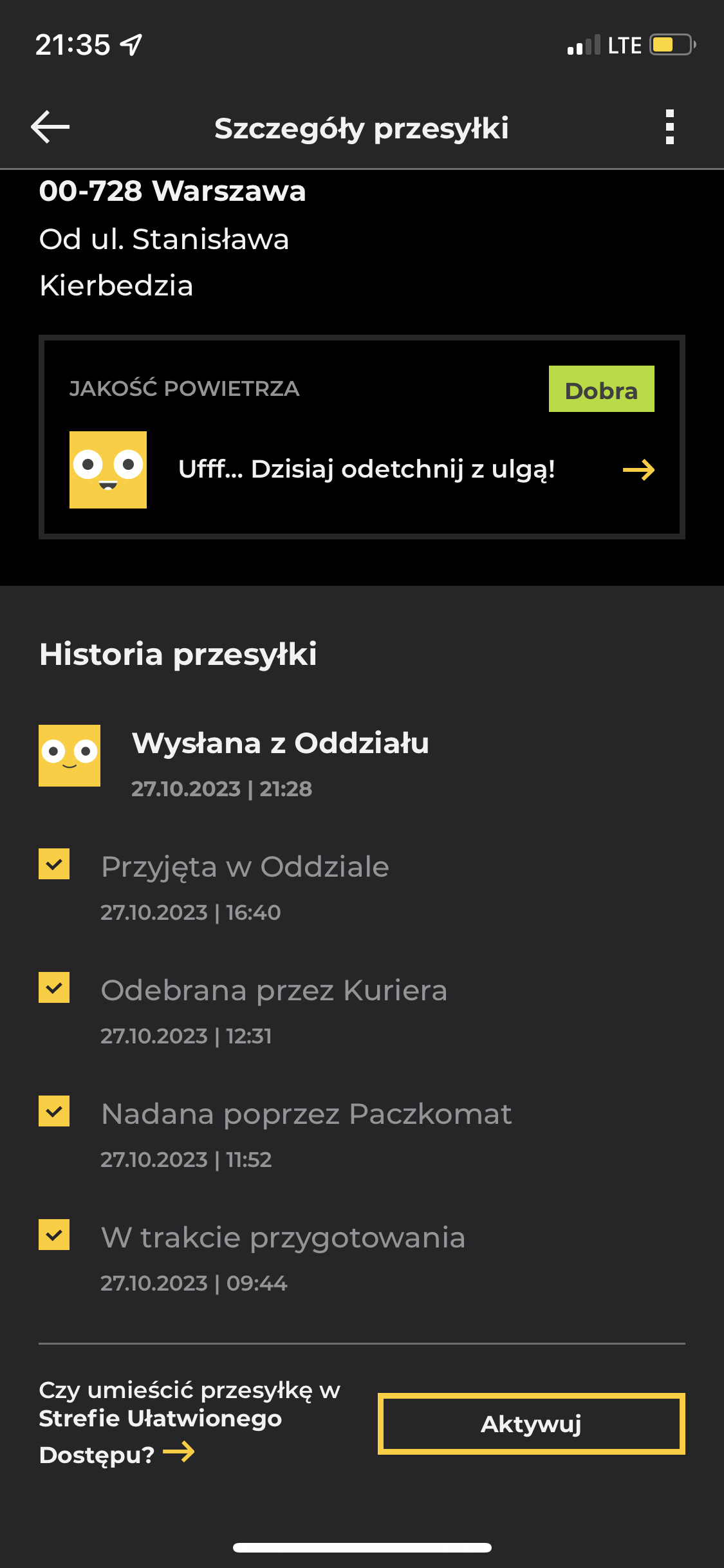Click the checkbox next to W trakcie przygotowania
Screen dimensions: 724x1568
click(54, 1235)
